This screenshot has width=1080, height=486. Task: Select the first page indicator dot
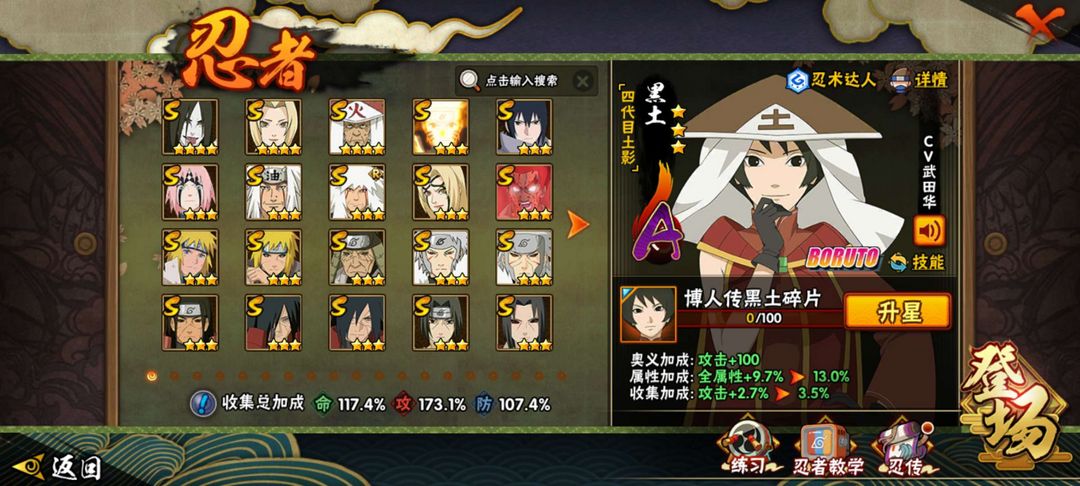coord(152,376)
